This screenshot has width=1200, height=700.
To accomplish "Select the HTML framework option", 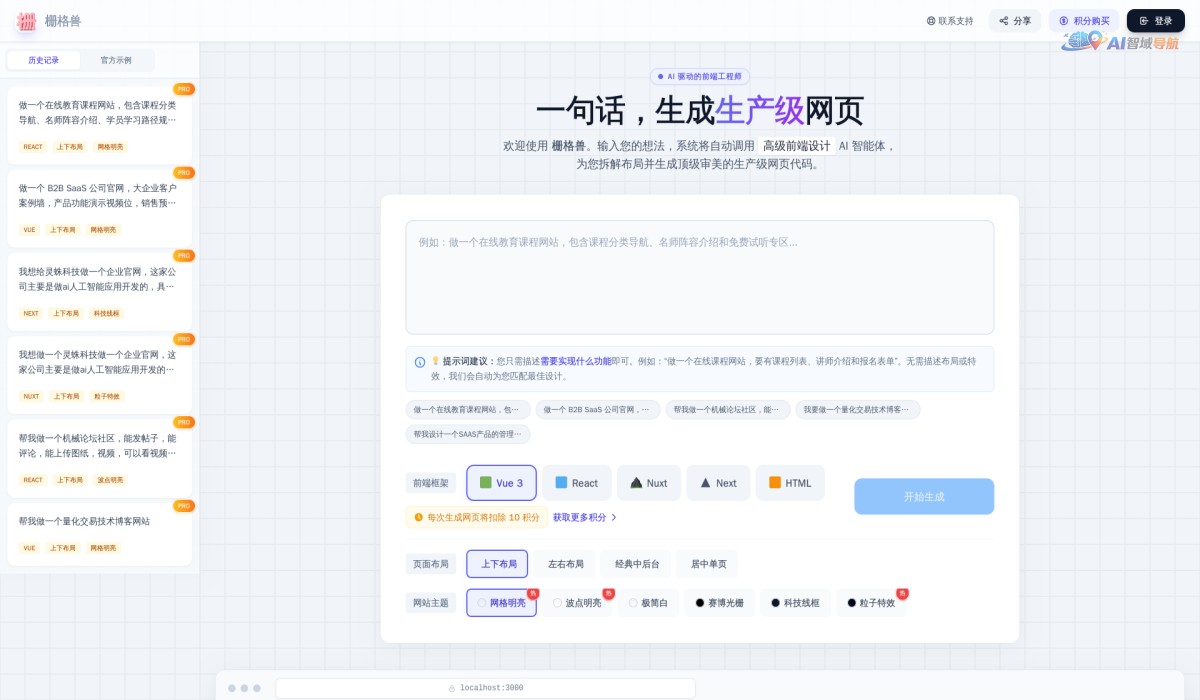I will (790, 483).
